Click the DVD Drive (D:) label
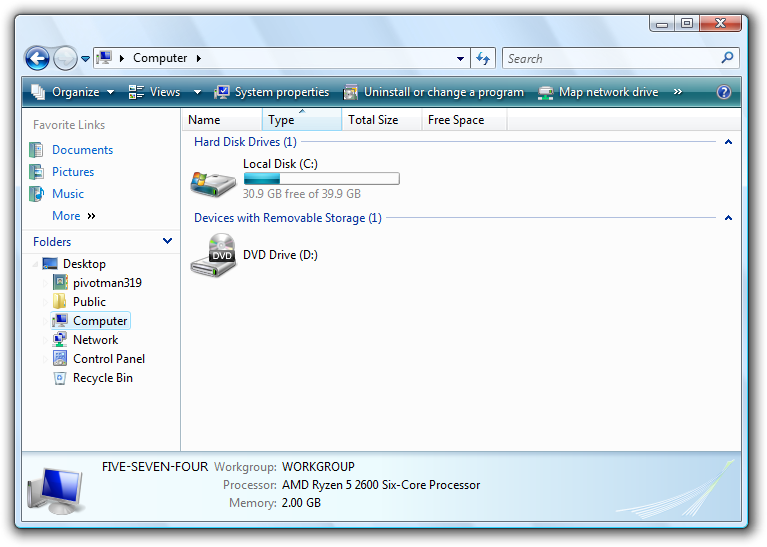 [280, 255]
